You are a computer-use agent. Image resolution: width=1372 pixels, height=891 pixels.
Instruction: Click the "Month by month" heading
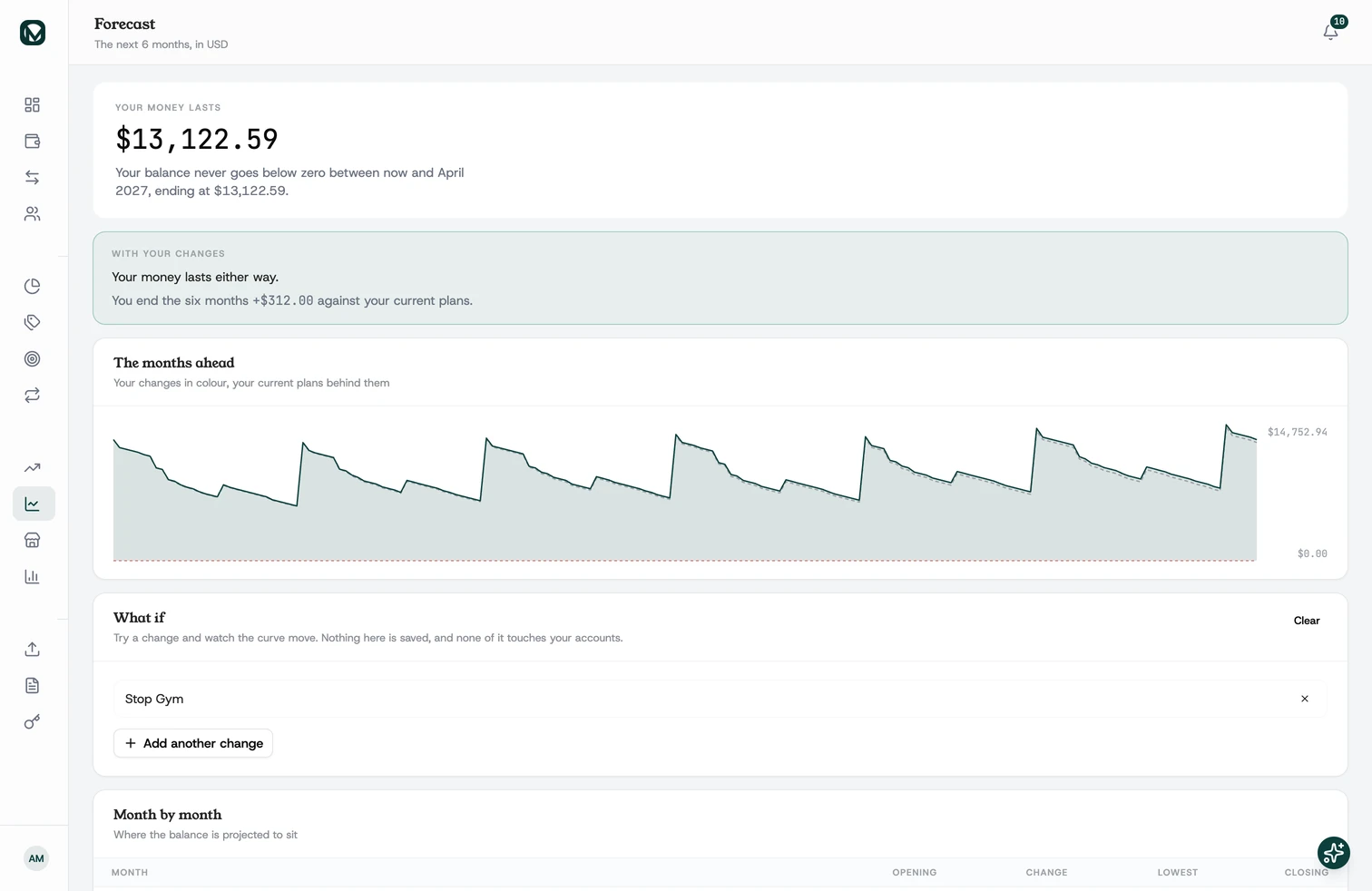167,815
